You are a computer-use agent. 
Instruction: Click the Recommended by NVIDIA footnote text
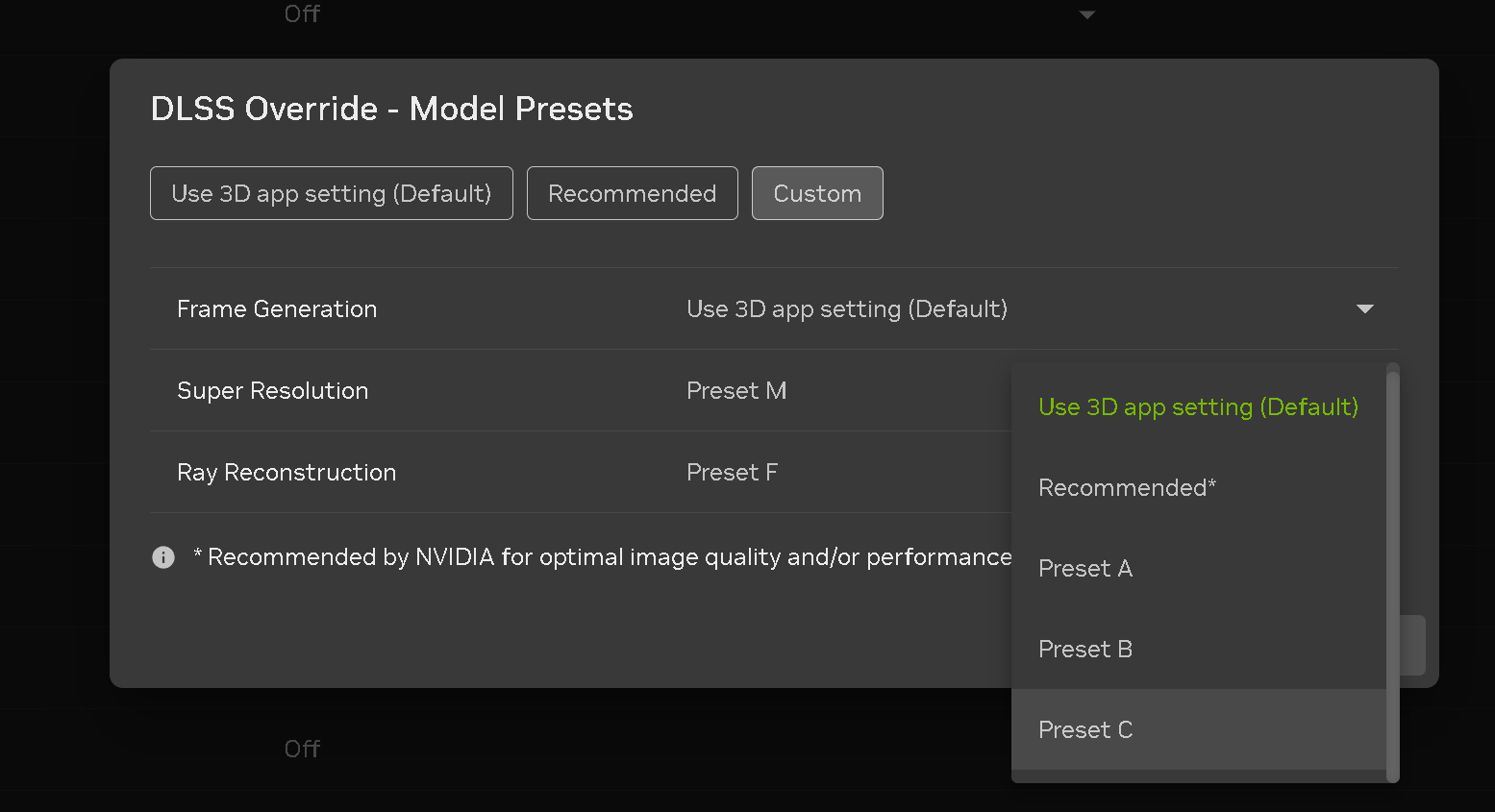coord(603,557)
